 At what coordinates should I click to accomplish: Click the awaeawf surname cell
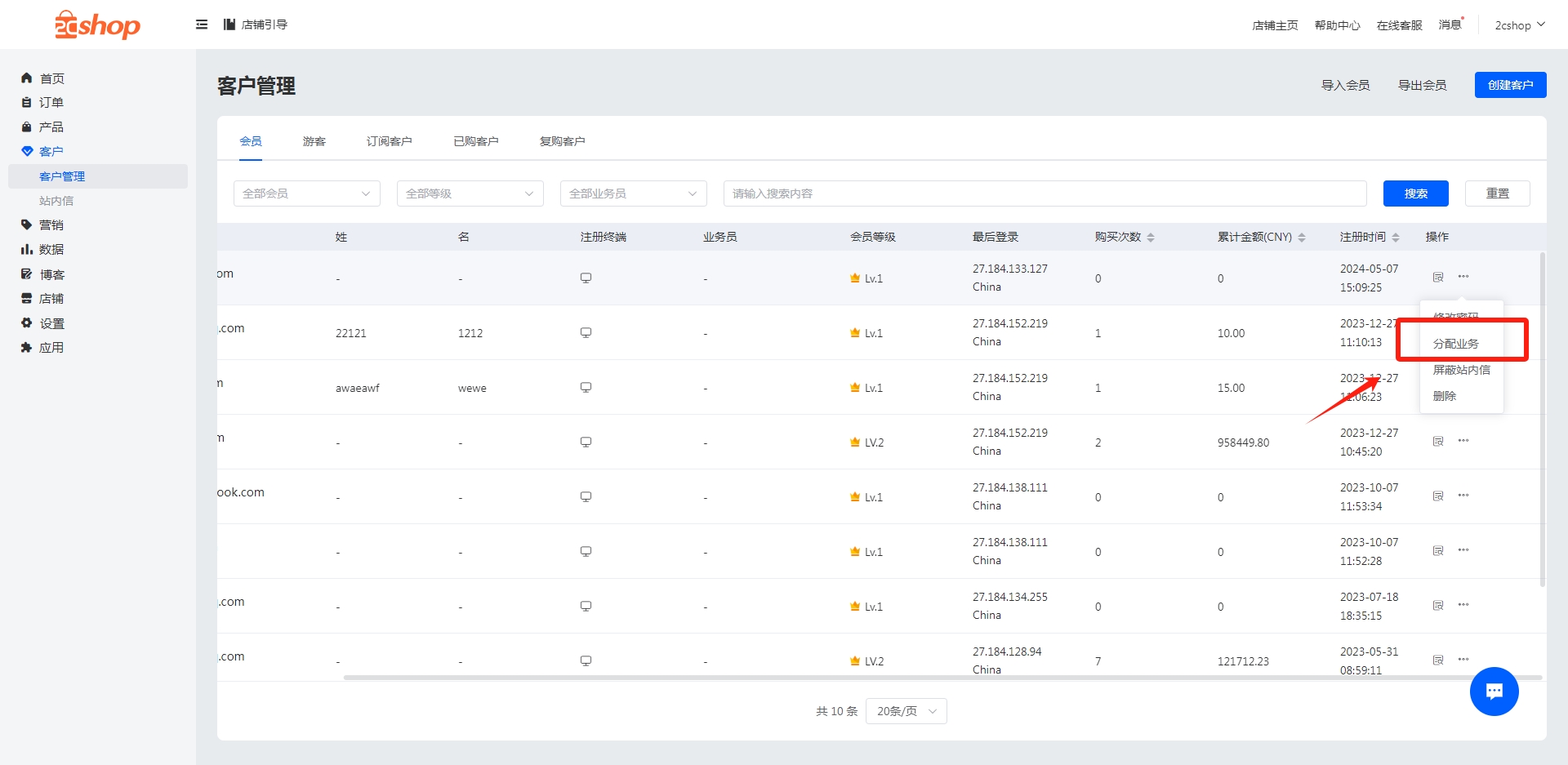(358, 388)
